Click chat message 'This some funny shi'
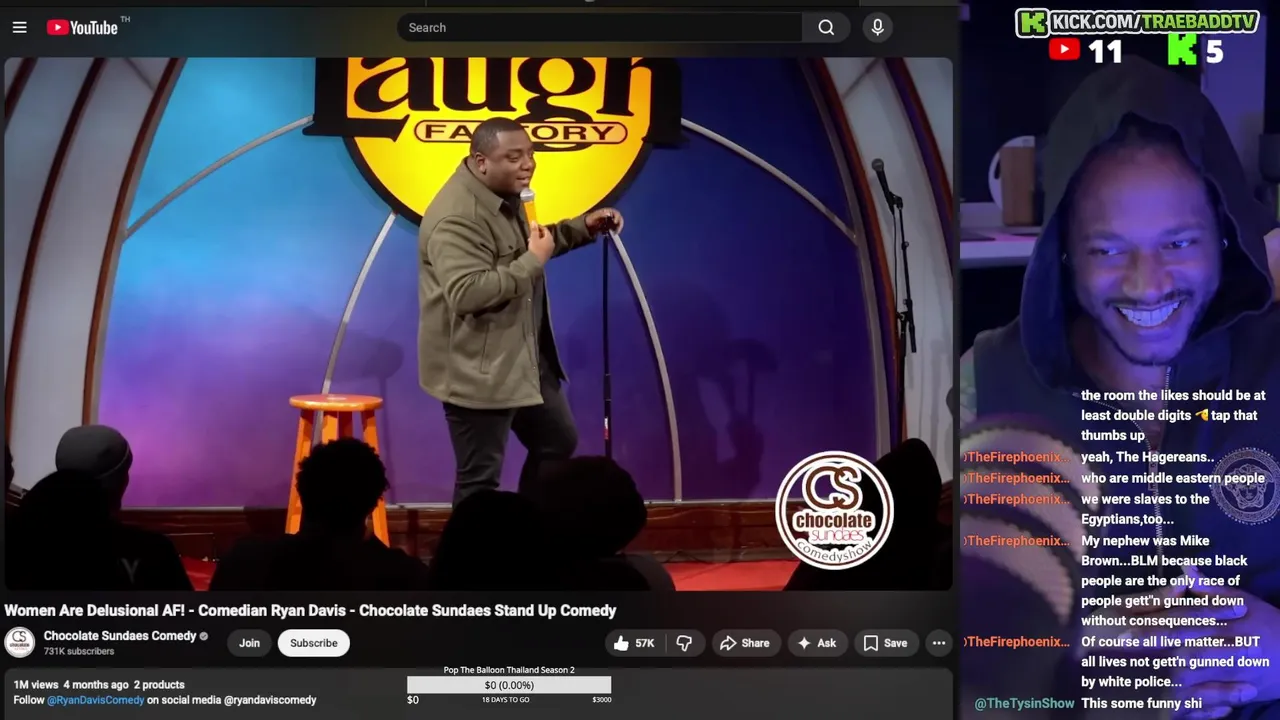 tap(1141, 704)
